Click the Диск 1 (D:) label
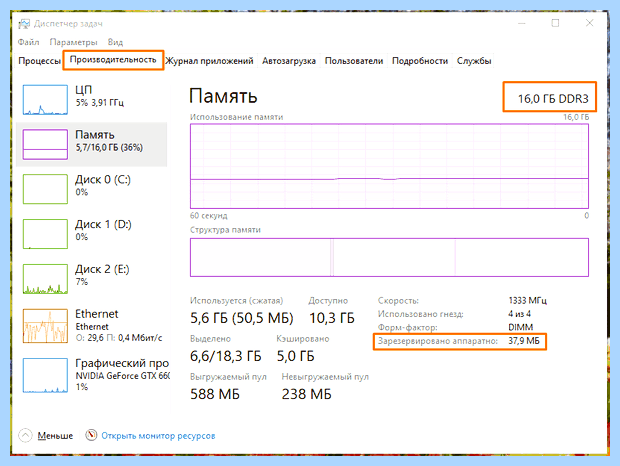Image resolution: width=620 pixels, height=466 pixels. (103, 225)
